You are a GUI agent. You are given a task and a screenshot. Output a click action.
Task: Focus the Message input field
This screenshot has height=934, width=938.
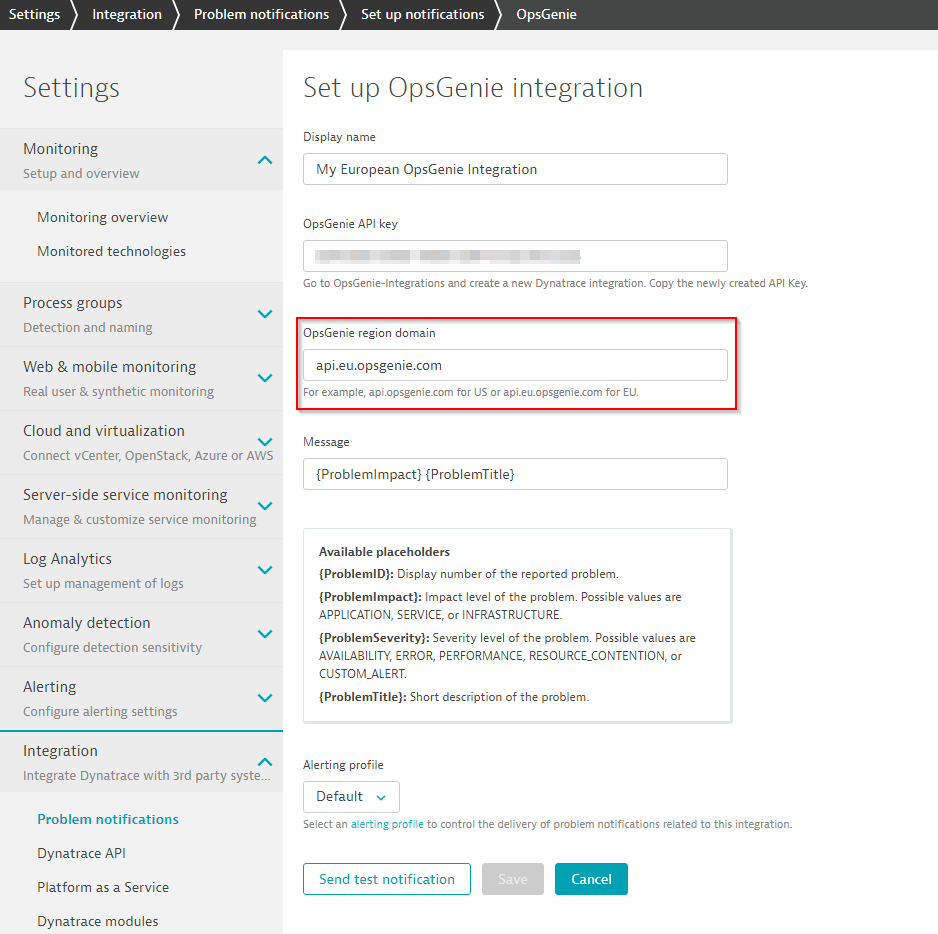pyautogui.click(x=515, y=474)
